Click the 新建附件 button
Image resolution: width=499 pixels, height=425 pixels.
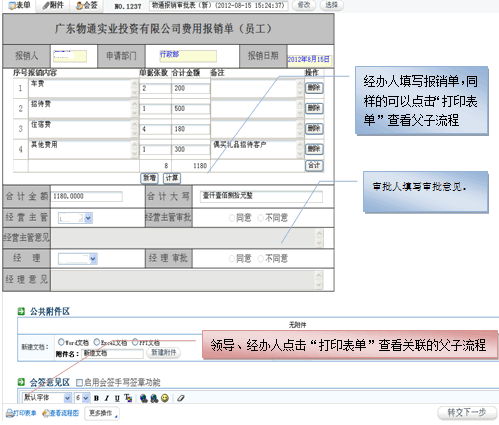tap(163, 353)
